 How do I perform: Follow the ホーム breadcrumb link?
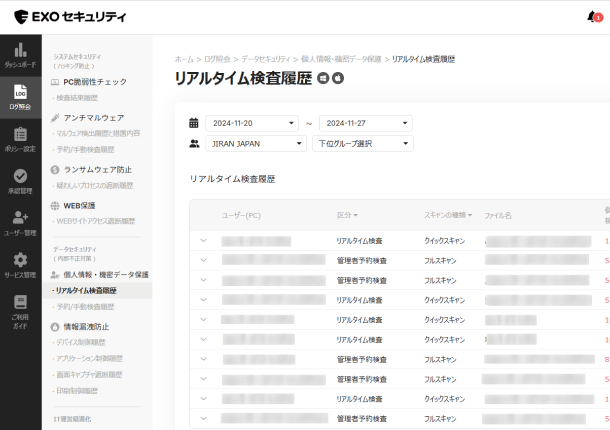(184, 59)
